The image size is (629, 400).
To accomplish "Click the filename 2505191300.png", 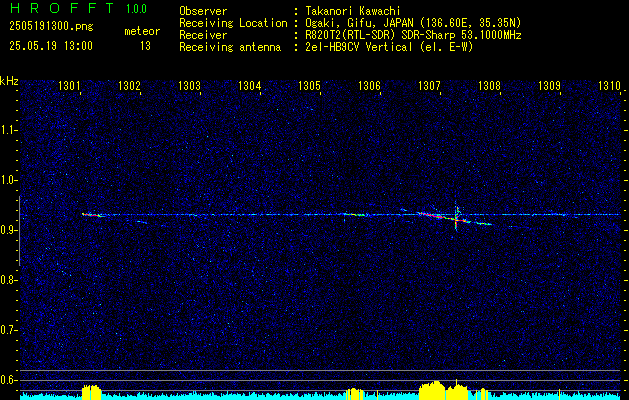I will pyautogui.click(x=51, y=27).
